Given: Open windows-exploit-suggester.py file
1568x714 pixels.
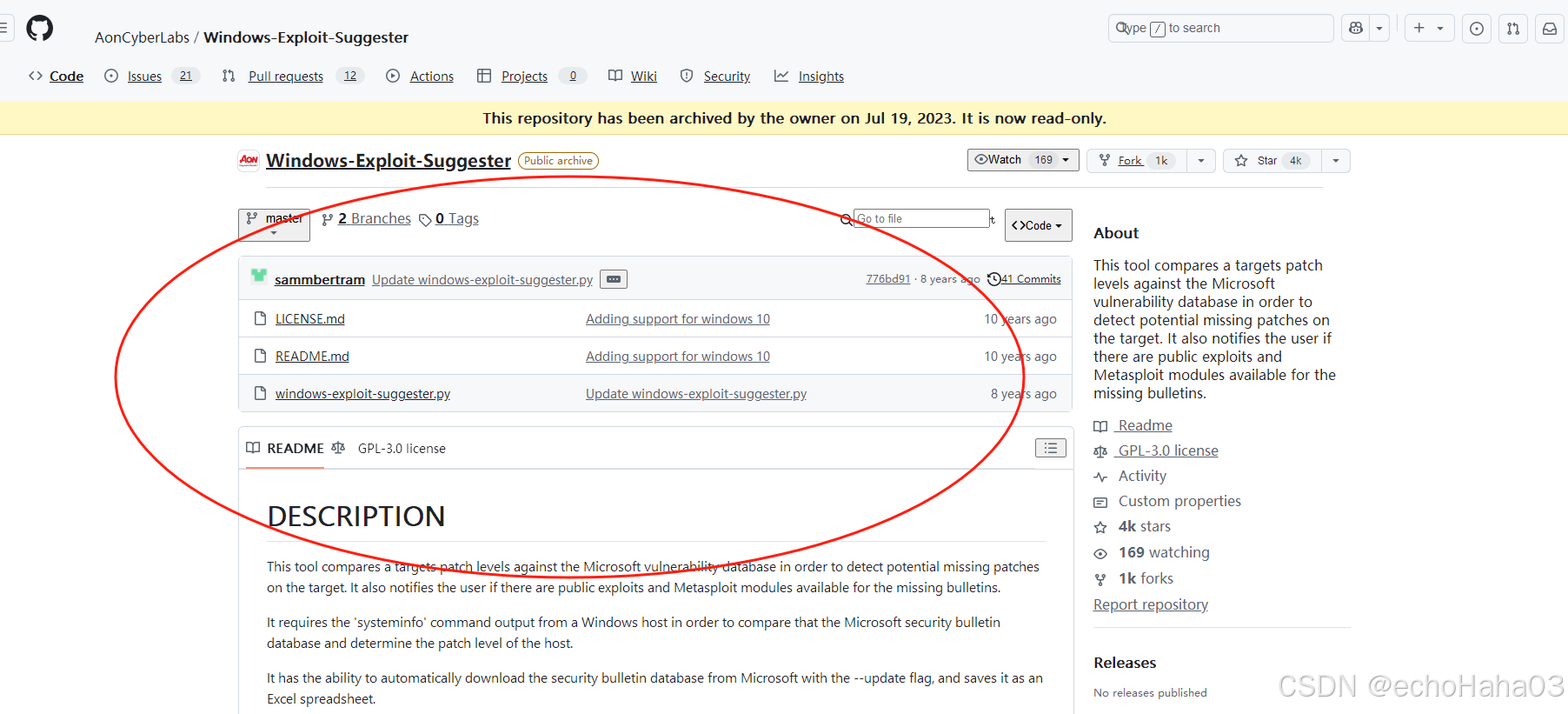Looking at the screenshot, I should click(x=362, y=394).
